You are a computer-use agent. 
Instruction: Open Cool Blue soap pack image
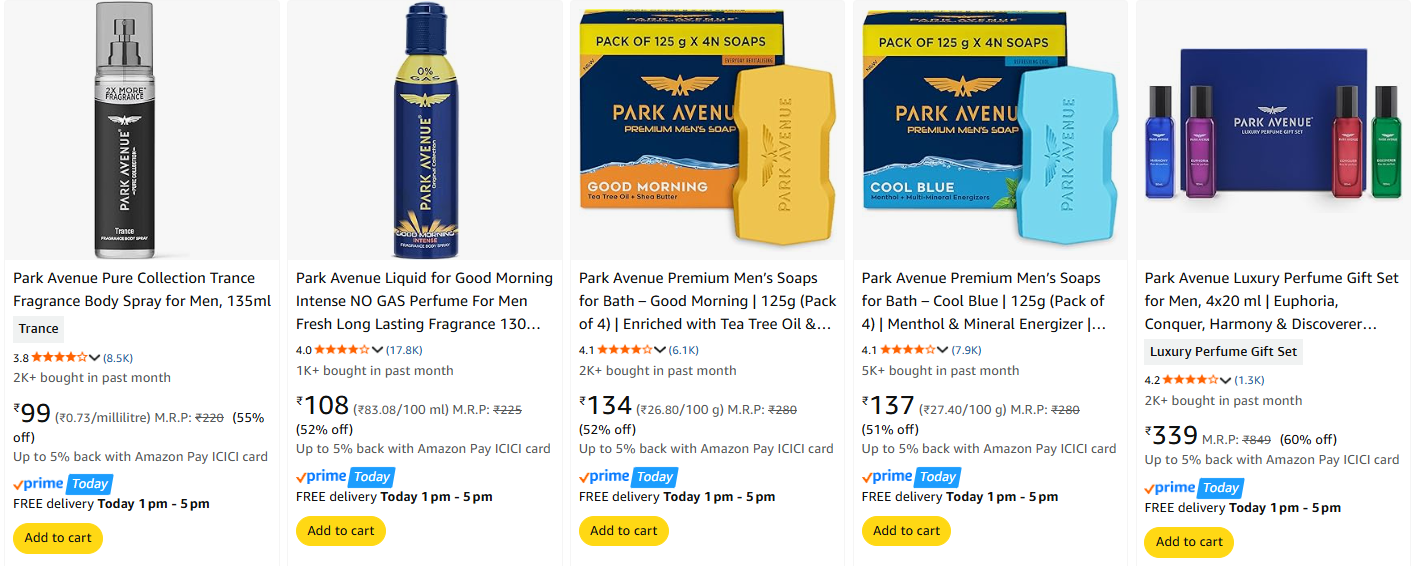pyautogui.click(x=990, y=130)
